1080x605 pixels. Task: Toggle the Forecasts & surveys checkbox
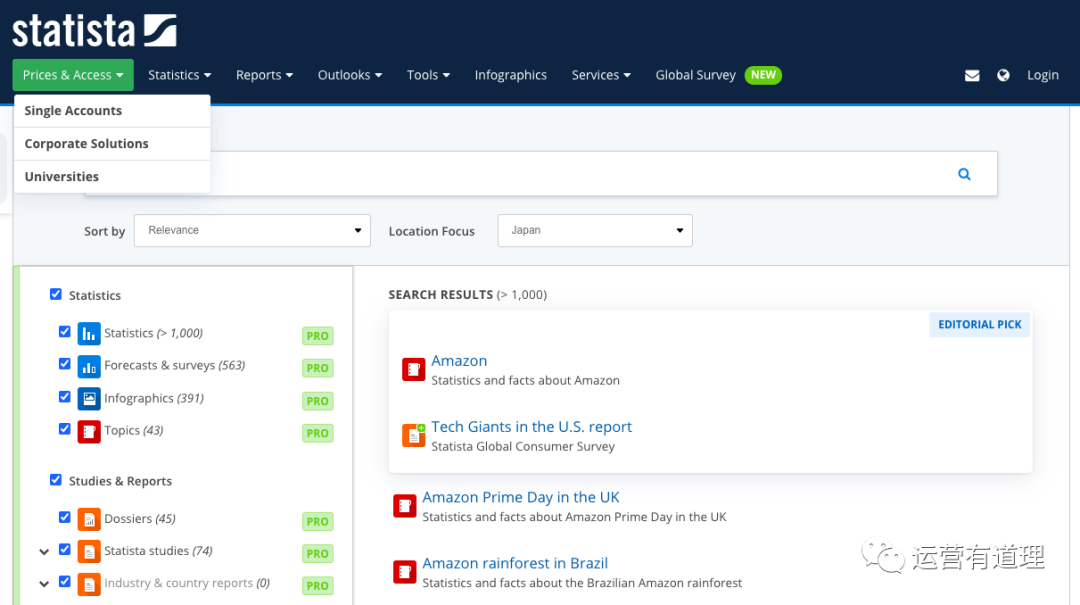coord(65,363)
